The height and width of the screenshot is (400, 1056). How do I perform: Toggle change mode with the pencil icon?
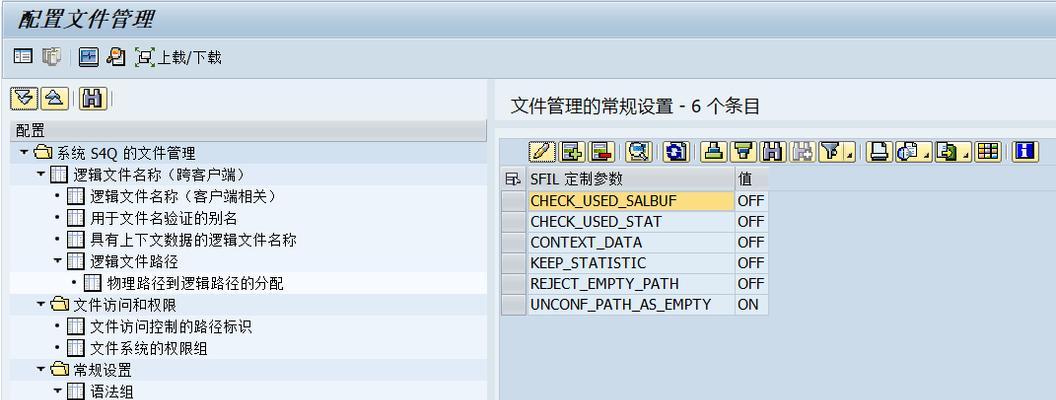point(542,152)
